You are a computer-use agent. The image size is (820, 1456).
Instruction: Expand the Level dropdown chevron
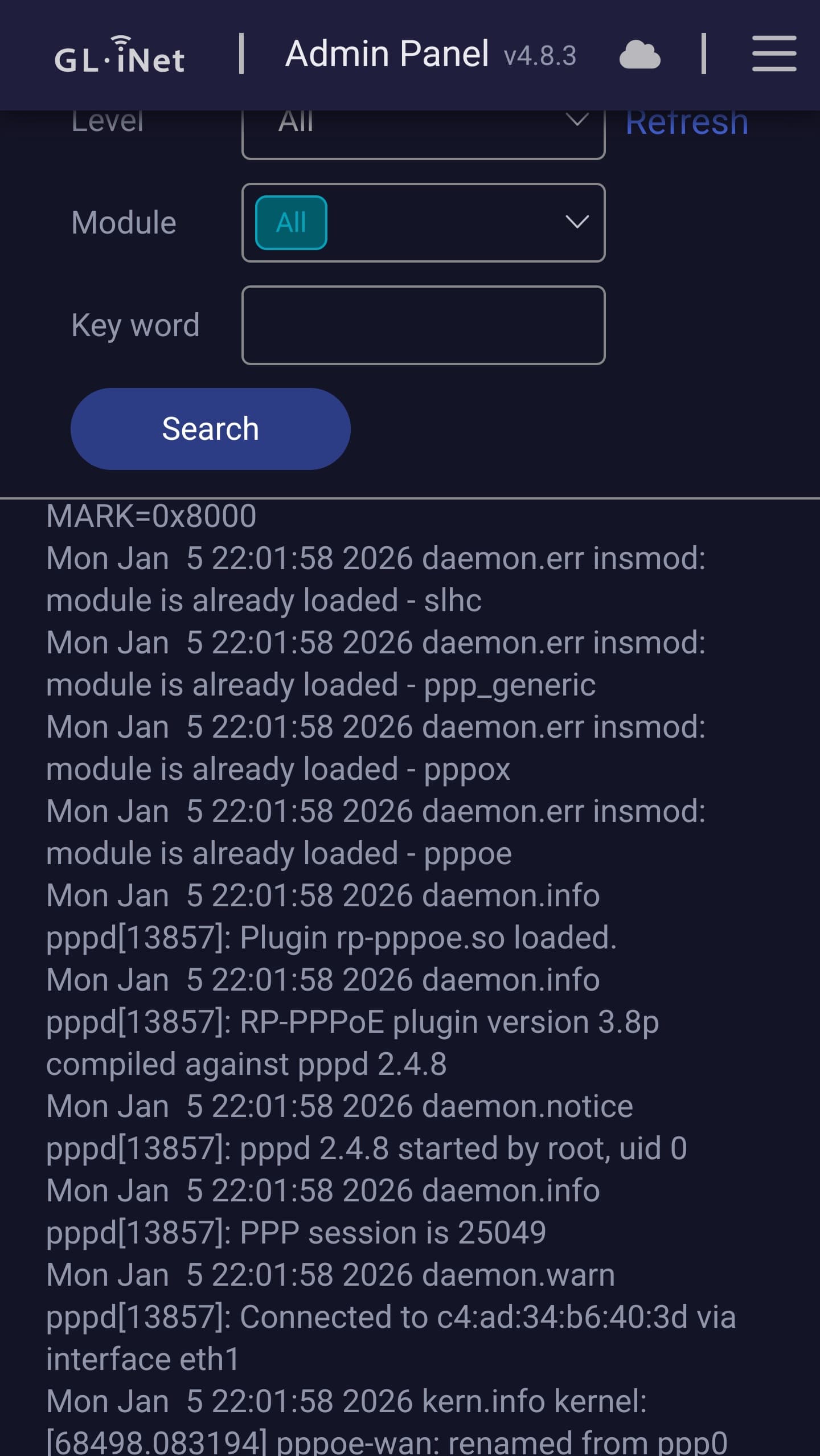tap(577, 121)
